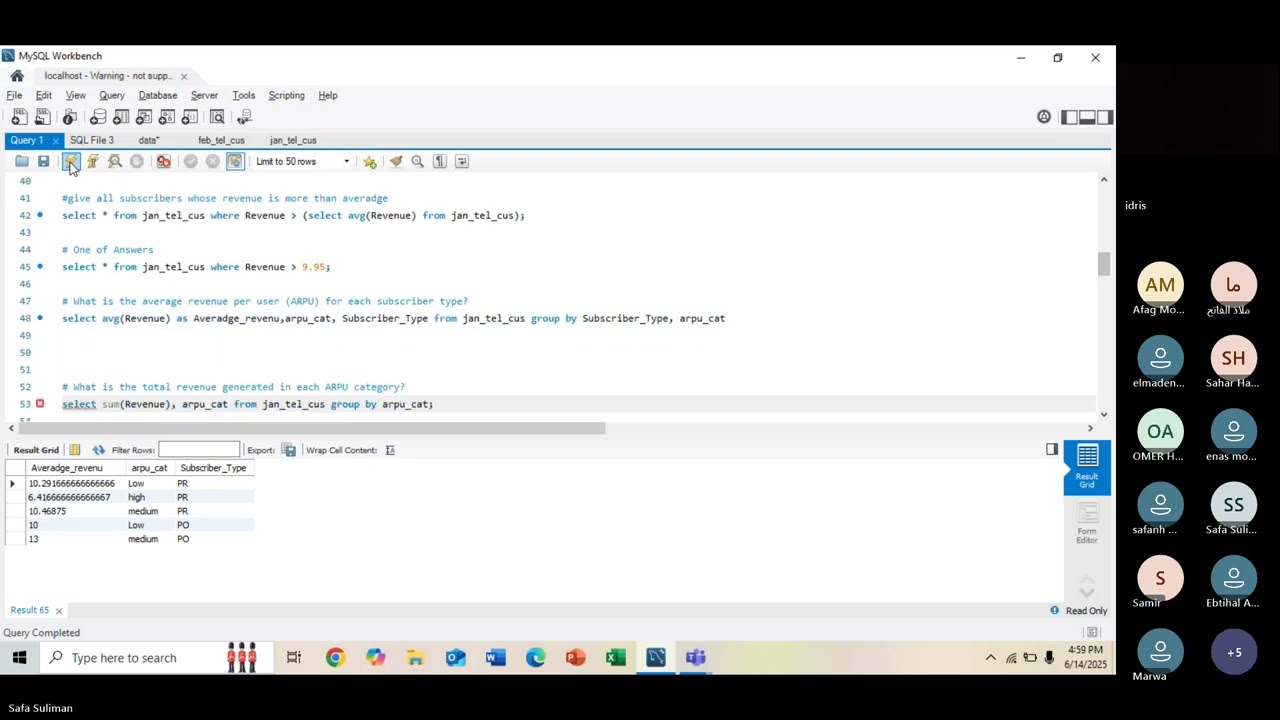The height and width of the screenshot is (720, 1280).
Task: Execute the query with the lightning bolt icon
Action: (71, 161)
